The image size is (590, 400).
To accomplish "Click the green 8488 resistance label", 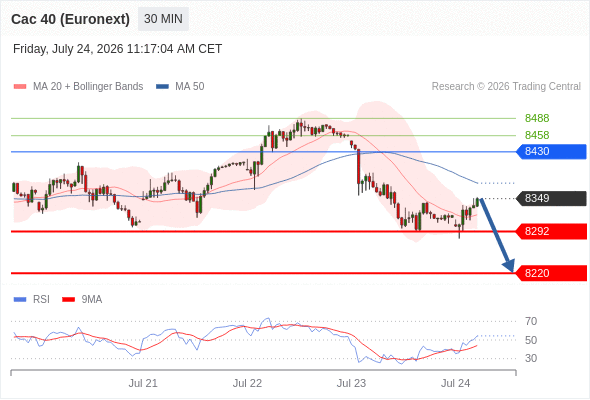I will click(537, 118).
